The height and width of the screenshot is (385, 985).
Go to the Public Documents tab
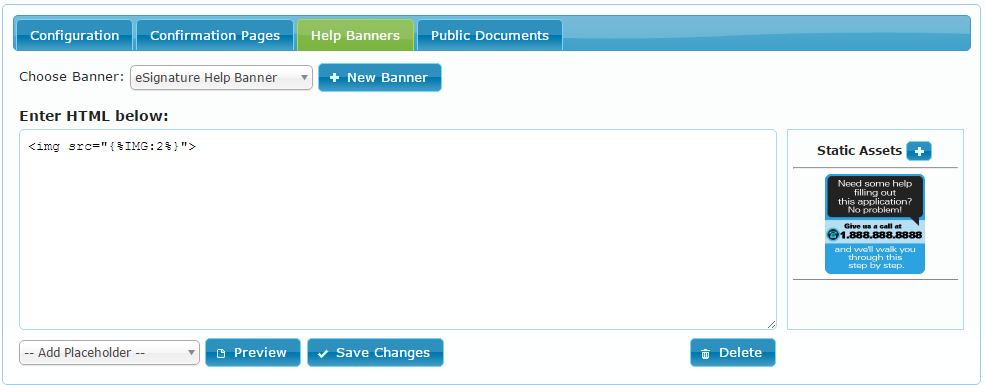pyautogui.click(x=490, y=35)
